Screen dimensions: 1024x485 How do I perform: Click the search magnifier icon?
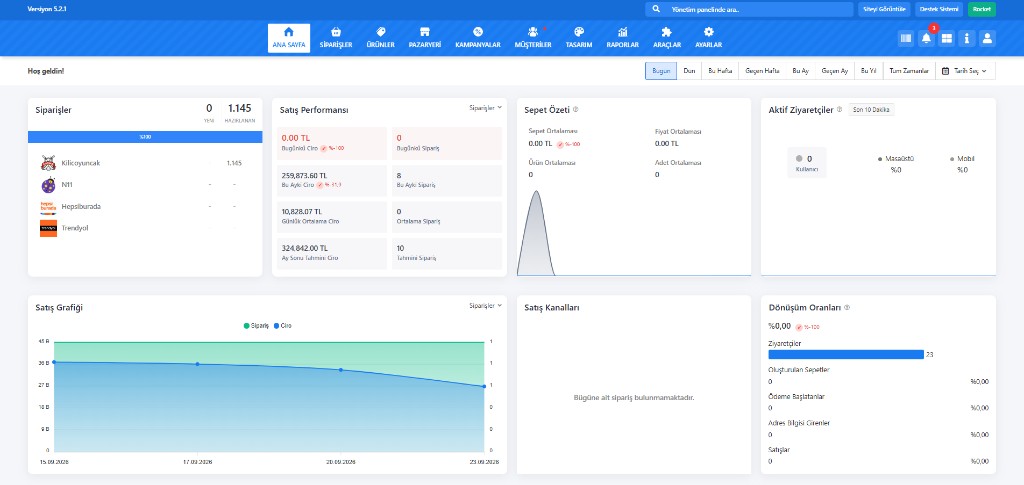click(655, 10)
